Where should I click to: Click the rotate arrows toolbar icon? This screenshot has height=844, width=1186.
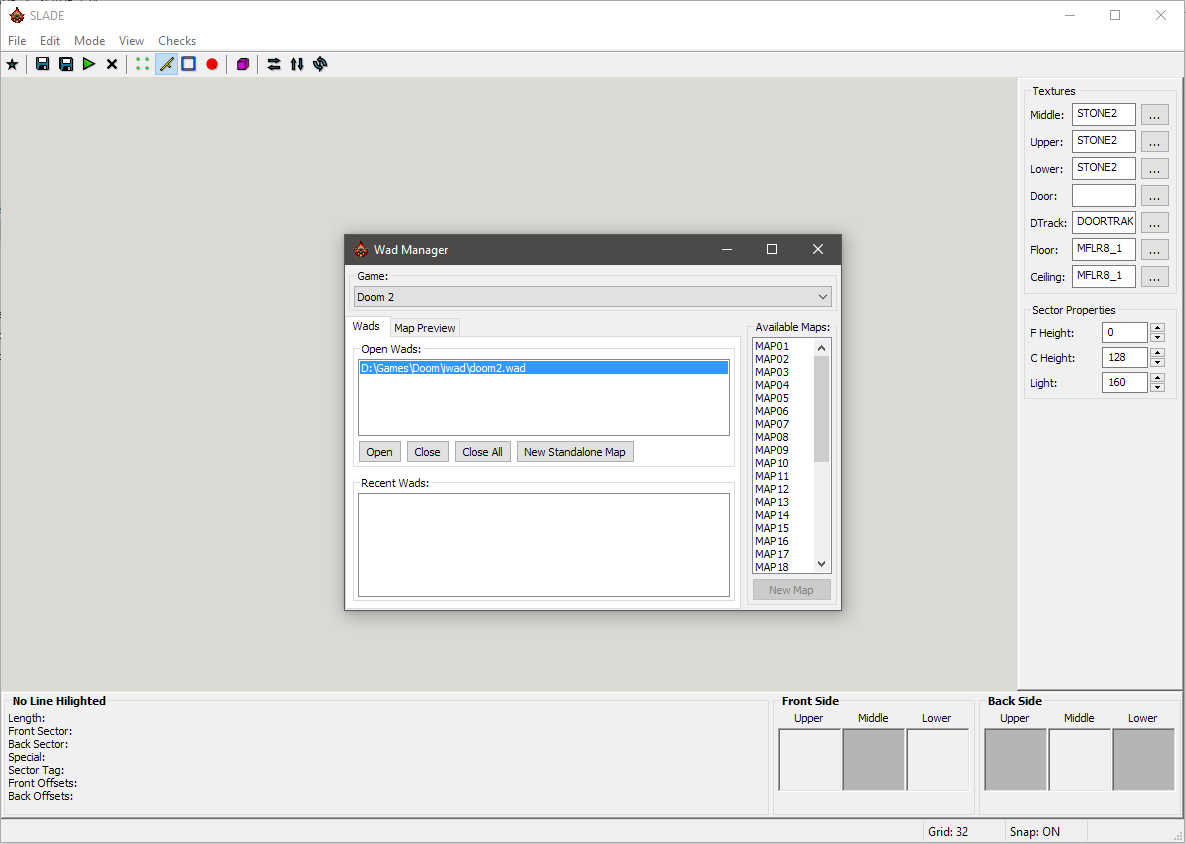tap(320, 64)
